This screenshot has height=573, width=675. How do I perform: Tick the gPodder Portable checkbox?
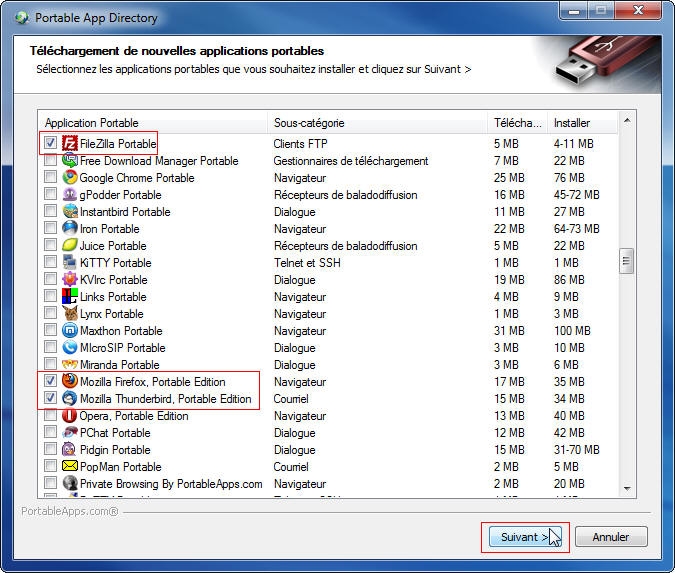pos(50,194)
